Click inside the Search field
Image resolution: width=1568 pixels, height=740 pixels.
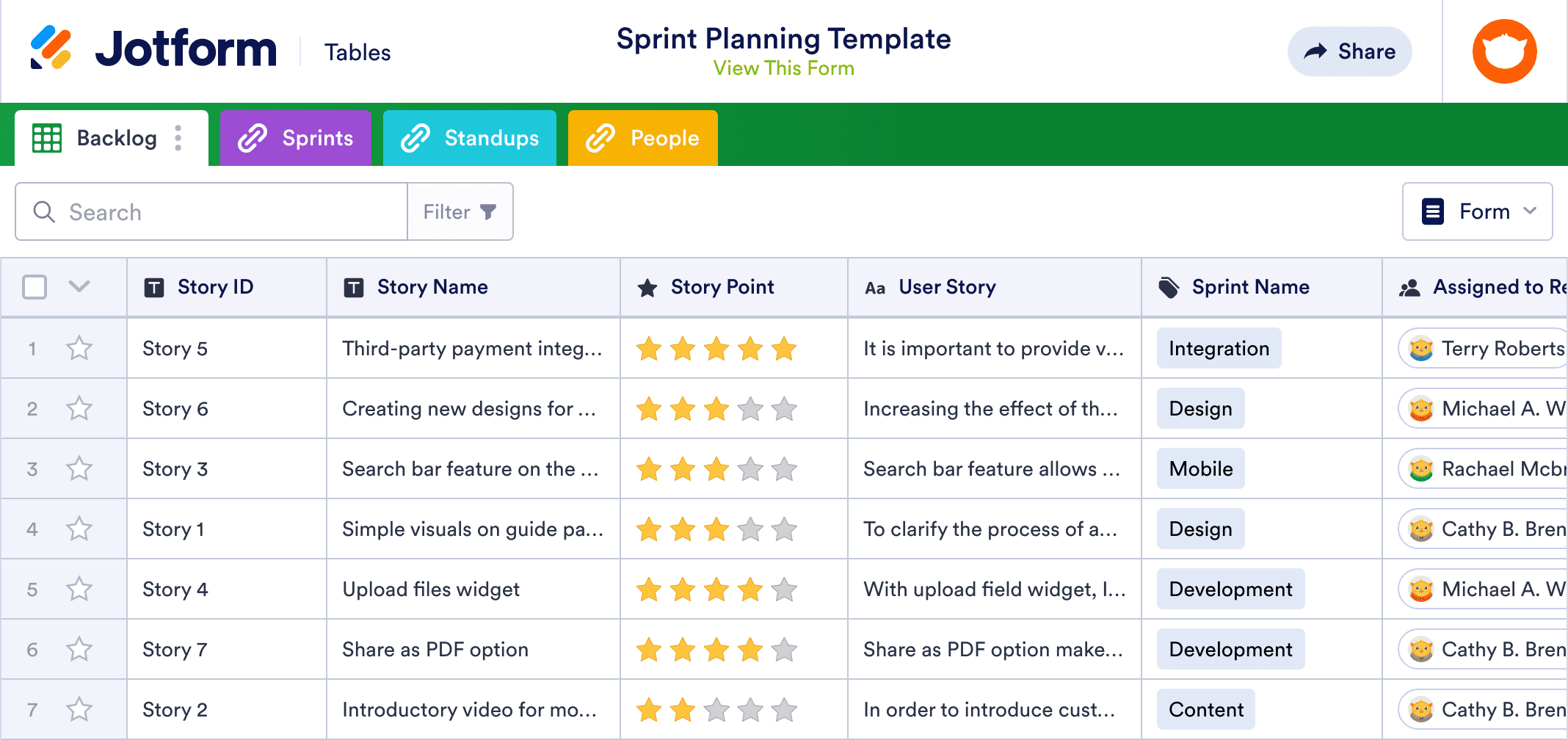[220, 211]
